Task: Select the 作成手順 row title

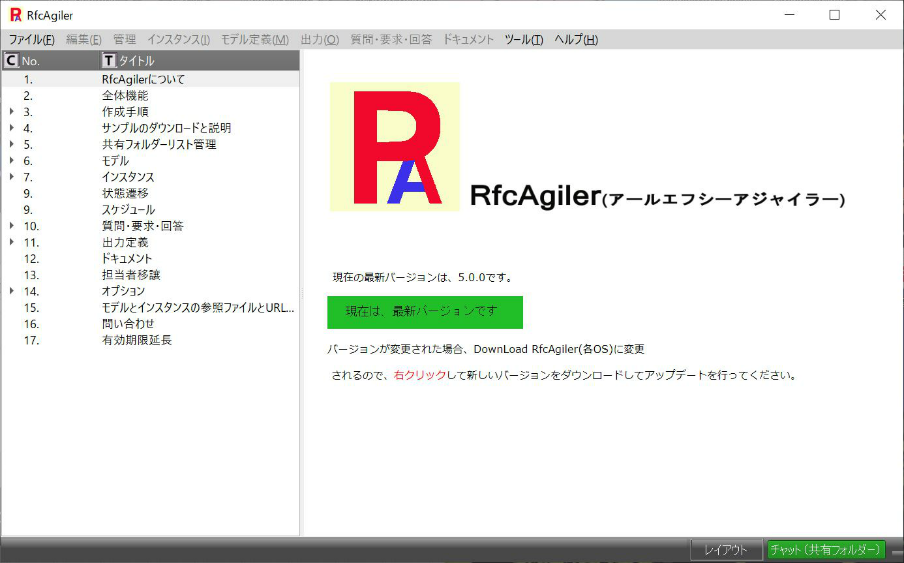Action: click(x=125, y=112)
